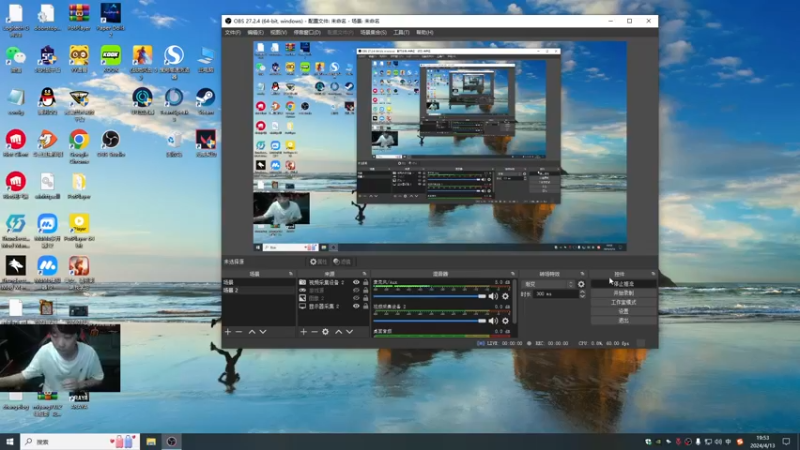The width and height of the screenshot is (800, 450).
Task: Open scene transition properties gear icon
Action: pyautogui.click(x=581, y=284)
